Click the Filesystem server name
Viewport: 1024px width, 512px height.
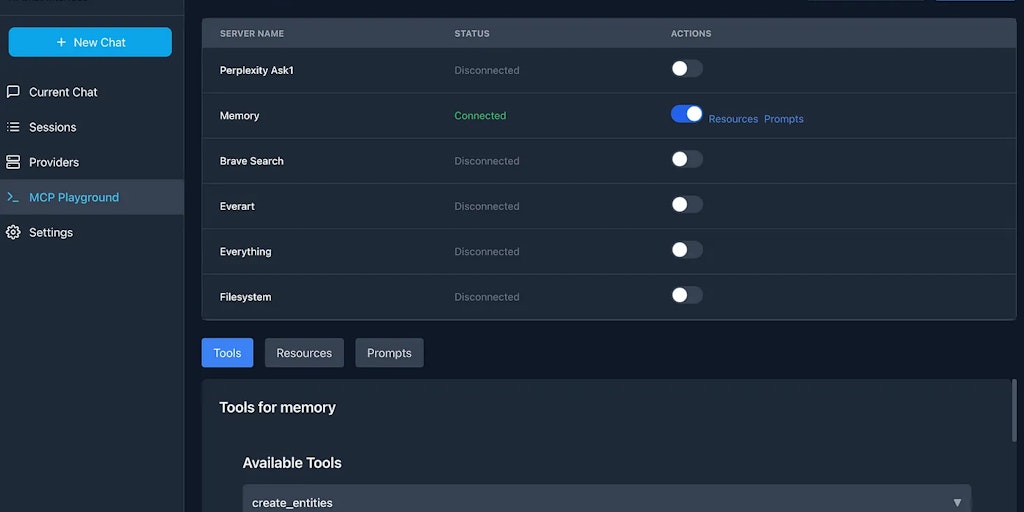pyautogui.click(x=246, y=296)
